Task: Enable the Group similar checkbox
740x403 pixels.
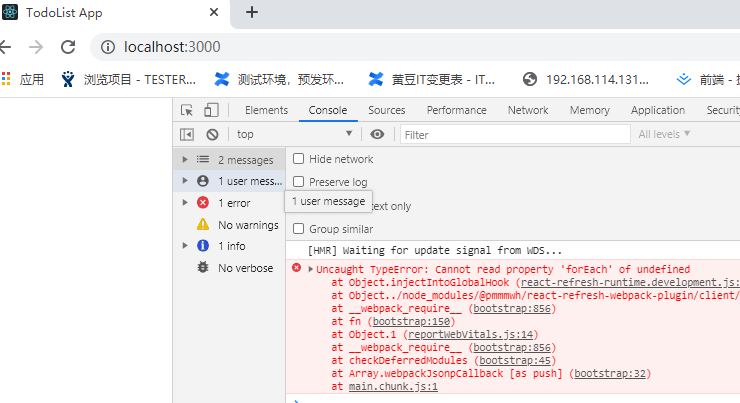Action: click(x=298, y=229)
